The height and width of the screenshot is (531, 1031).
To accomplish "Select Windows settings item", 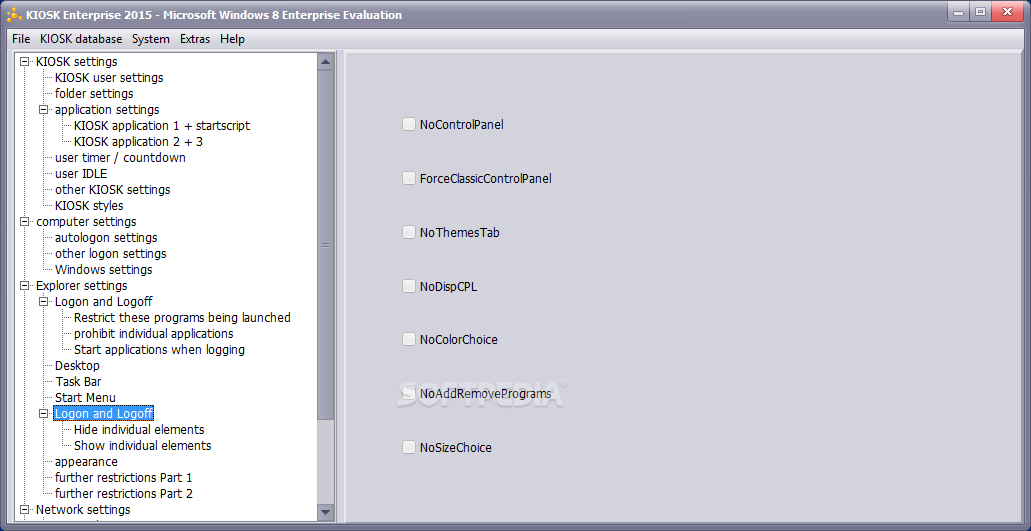I will click(103, 269).
